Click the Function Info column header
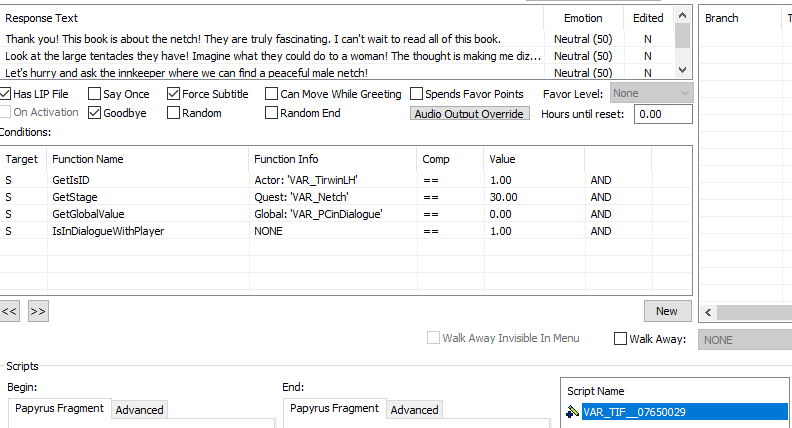 coord(333,159)
